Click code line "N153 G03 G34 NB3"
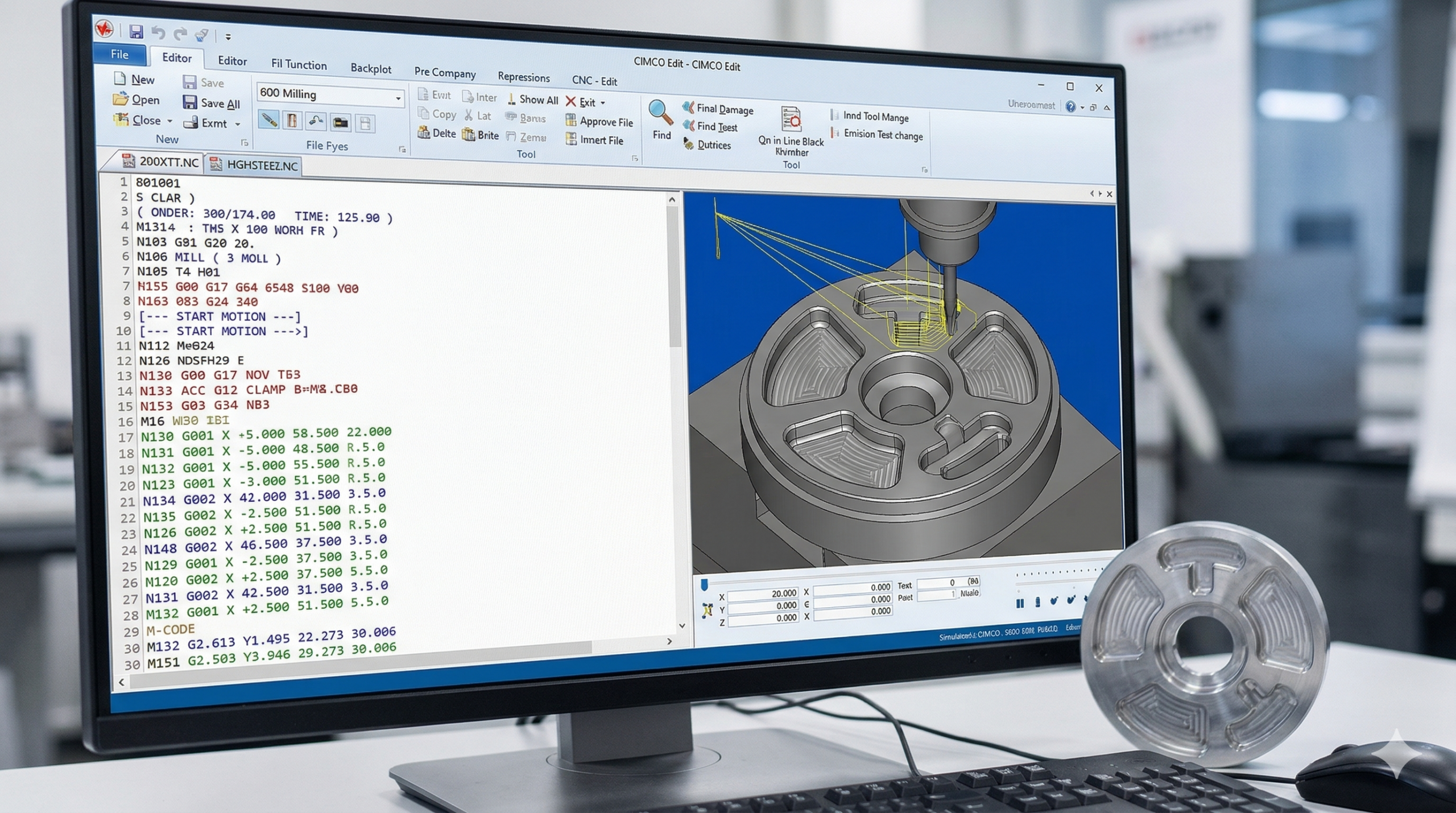The image size is (1456, 813). click(205, 406)
